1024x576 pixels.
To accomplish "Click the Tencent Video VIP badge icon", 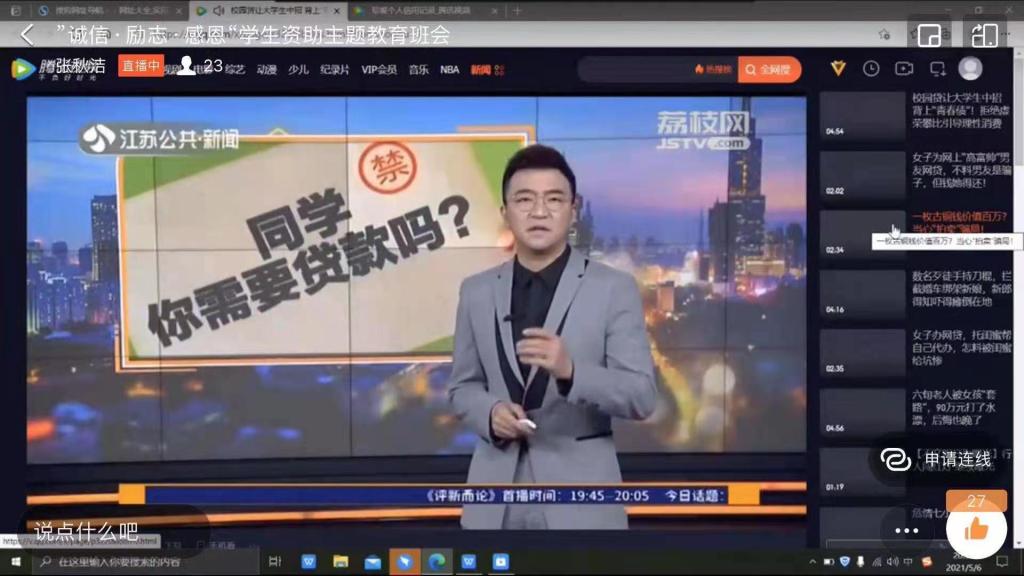I will (x=838, y=68).
